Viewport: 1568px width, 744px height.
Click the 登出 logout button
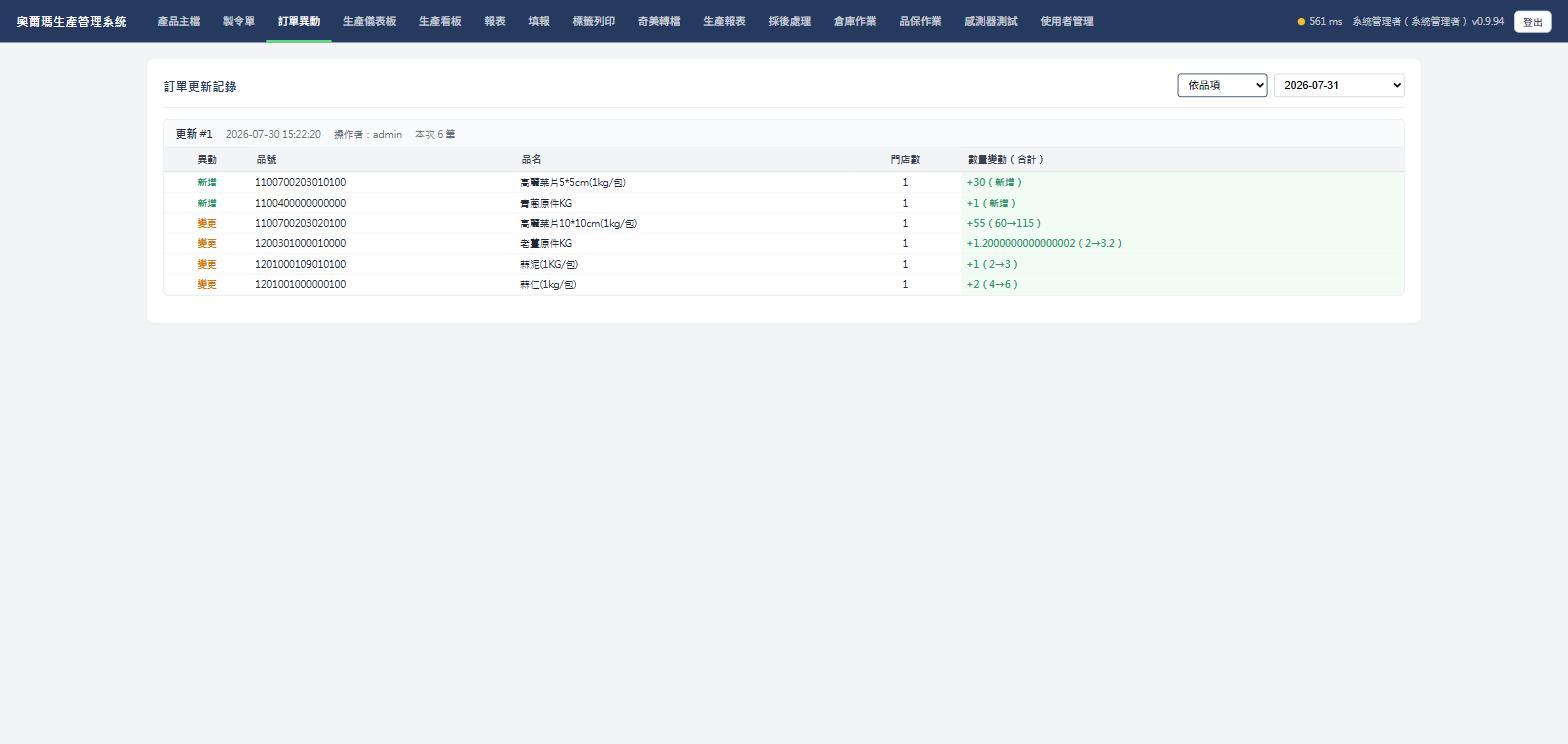click(x=1533, y=22)
